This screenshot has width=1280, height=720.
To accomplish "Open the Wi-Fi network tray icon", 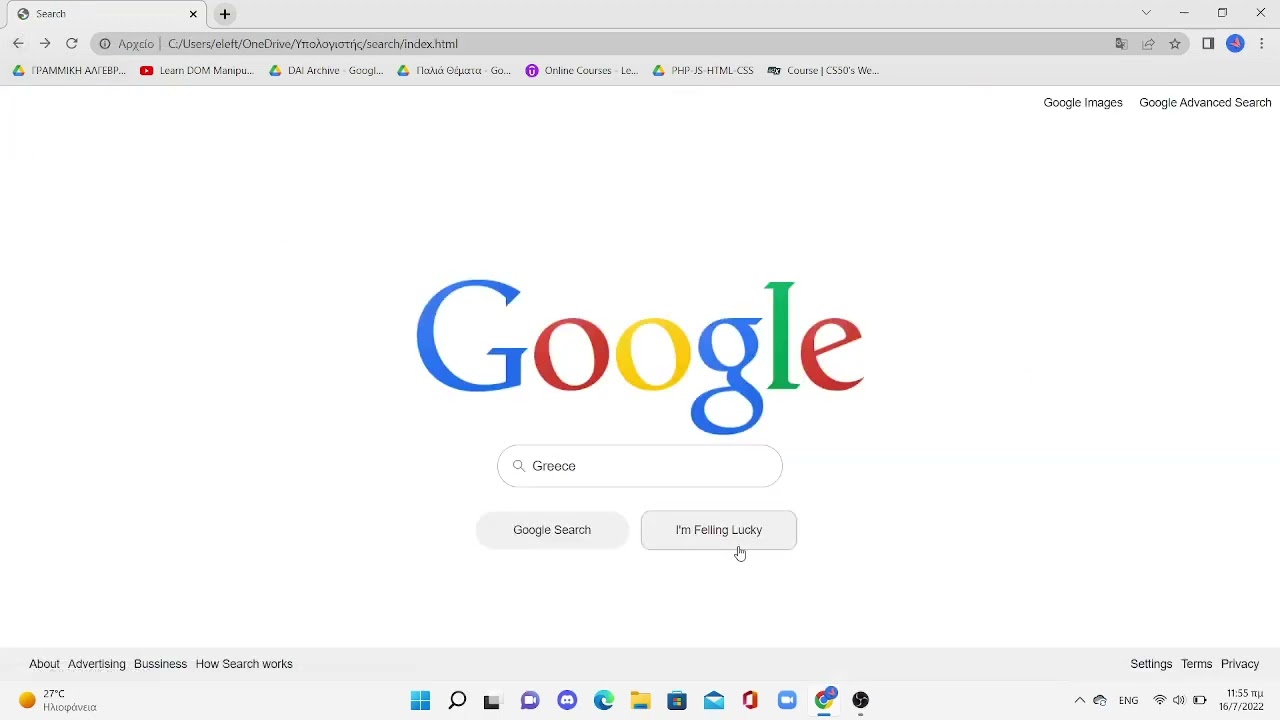I will pos(1160,700).
